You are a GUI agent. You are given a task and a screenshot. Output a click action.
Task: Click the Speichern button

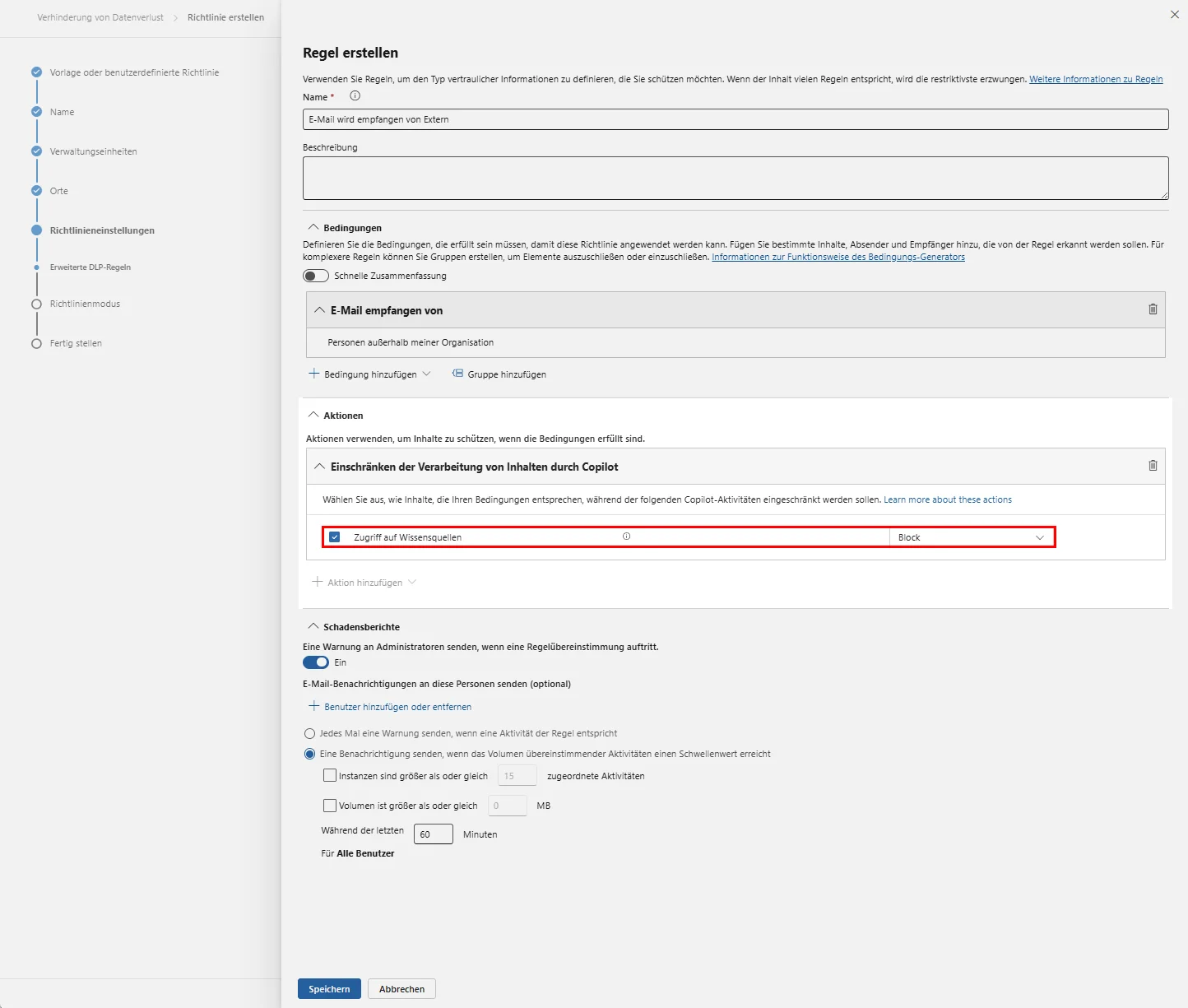pos(329,989)
